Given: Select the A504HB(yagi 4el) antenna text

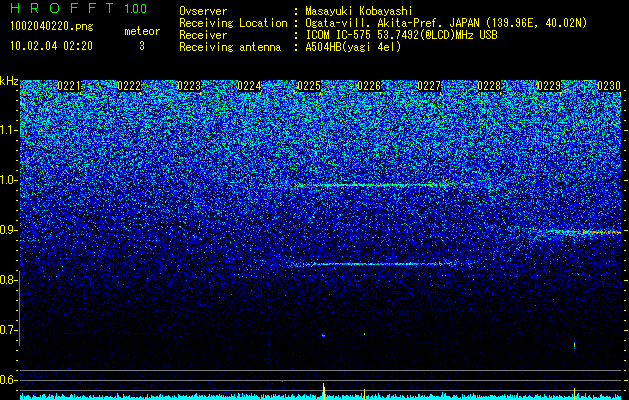Looking at the screenshot, I should tap(353, 47).
